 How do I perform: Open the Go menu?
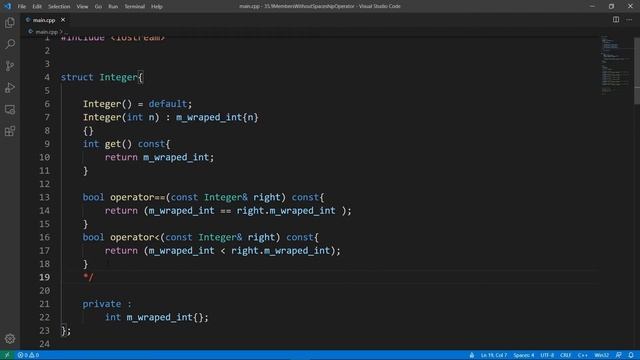[x=98, y=7]
